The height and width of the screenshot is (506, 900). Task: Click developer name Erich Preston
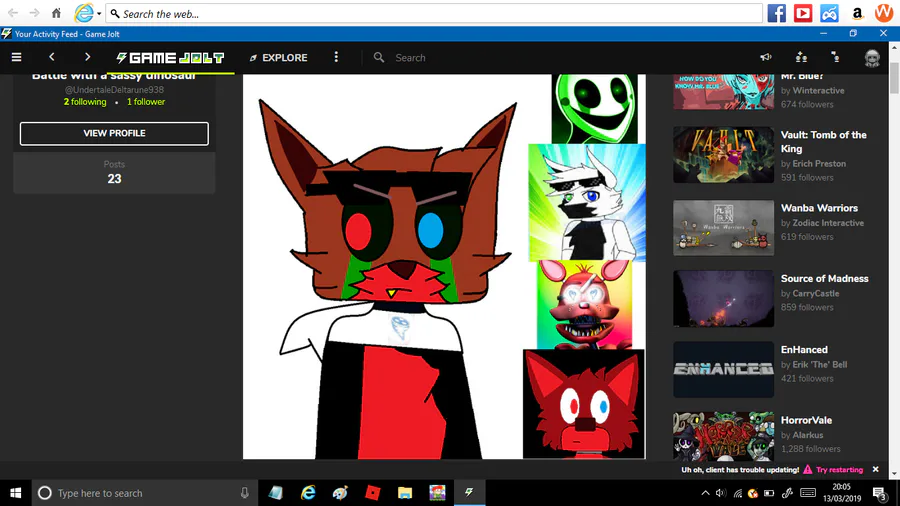(x=819, y=164)
